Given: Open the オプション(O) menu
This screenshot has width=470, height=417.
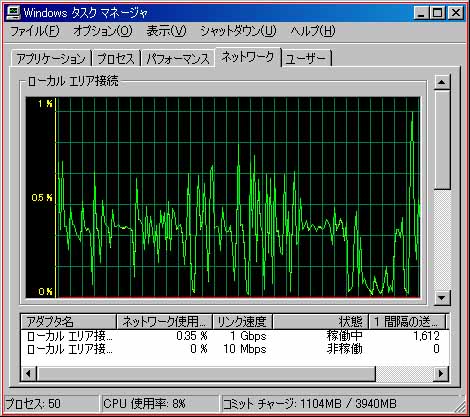Looking at the screenshot, I should 103,31.
